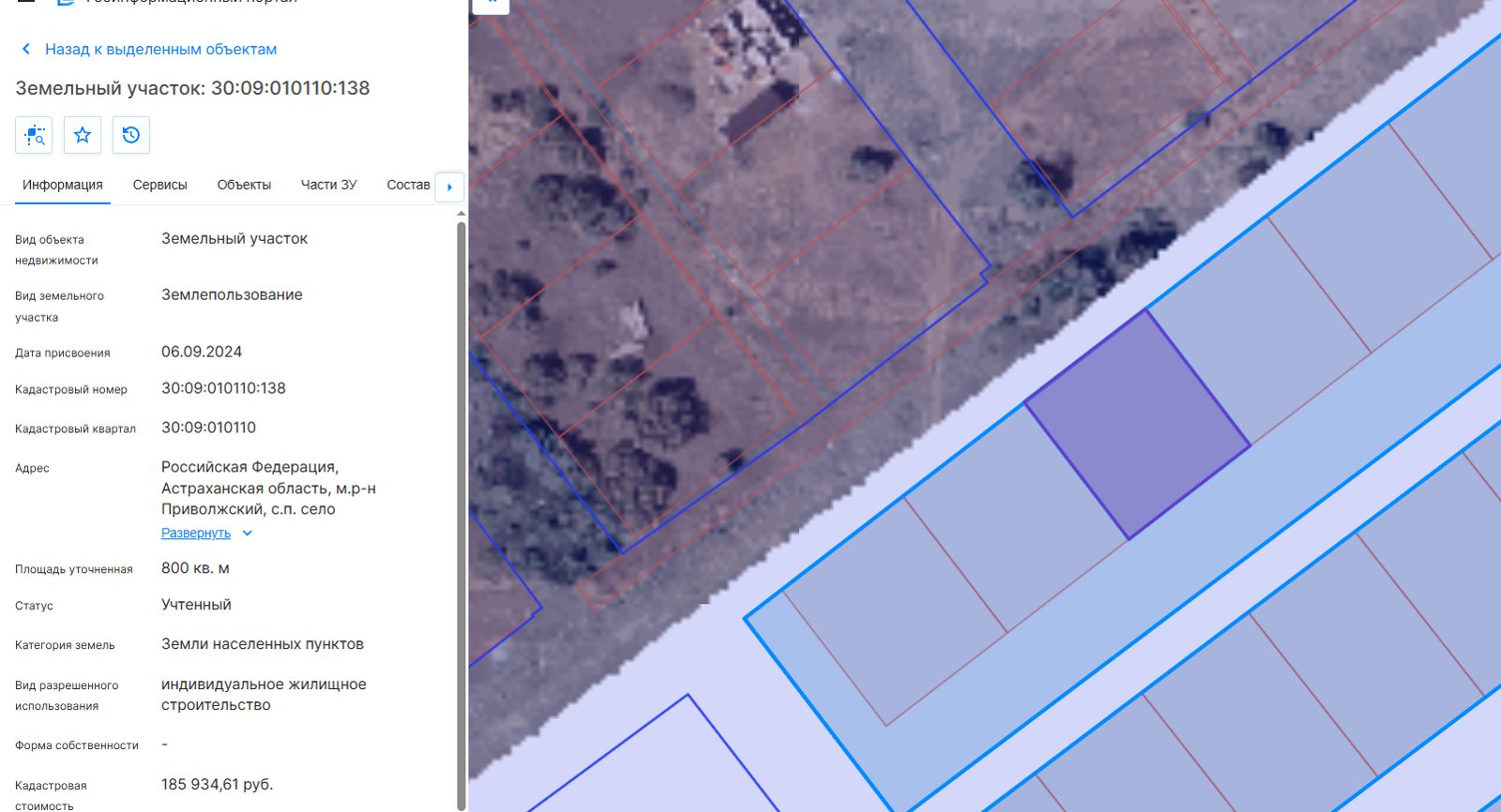Click the tabs scroll-right arrow button
The width and height of the screenshot is (1501, 812).
pyautogui.click(x=450, y=187)
